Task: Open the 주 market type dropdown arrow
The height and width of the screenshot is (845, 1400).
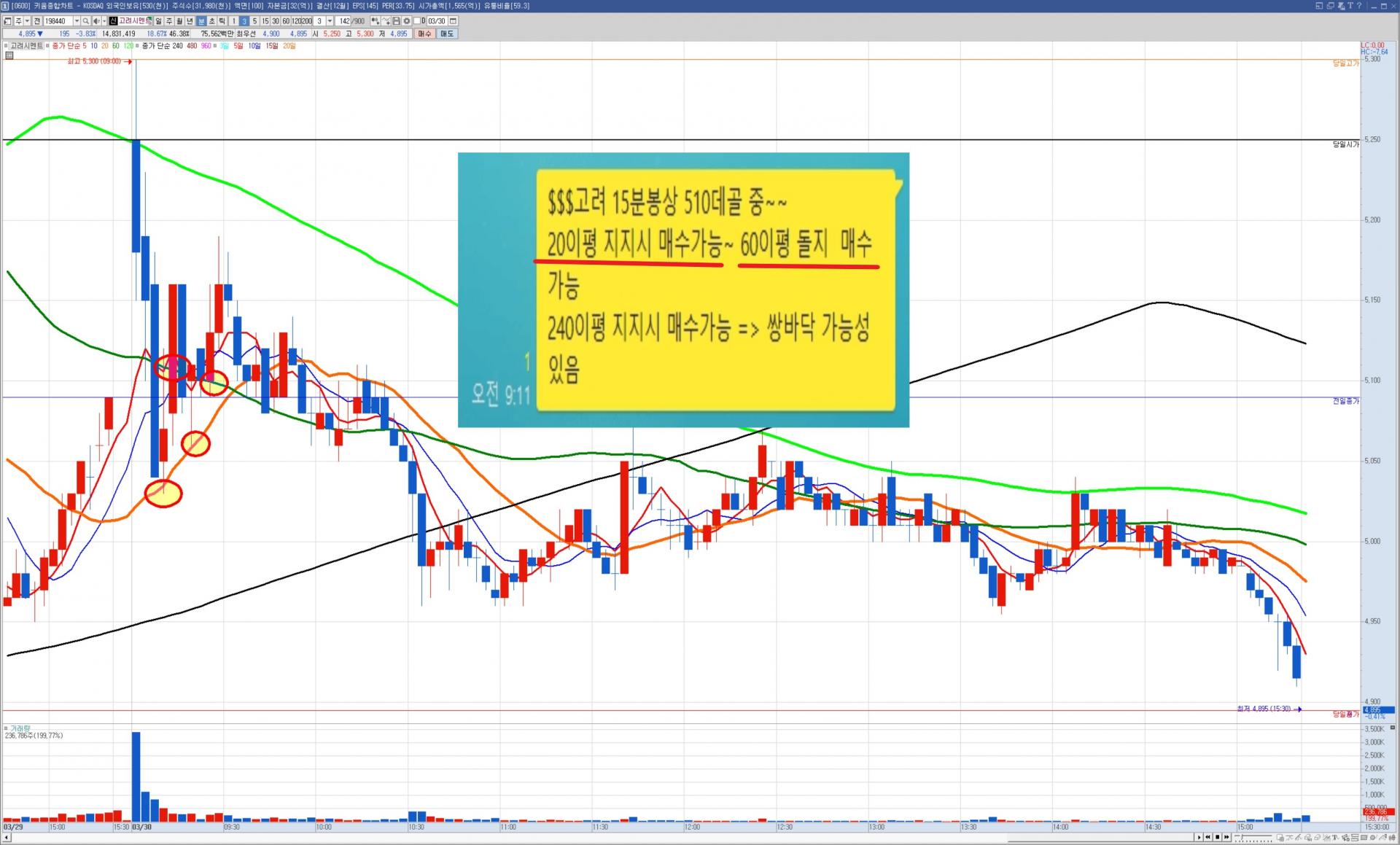Action: 27,21
